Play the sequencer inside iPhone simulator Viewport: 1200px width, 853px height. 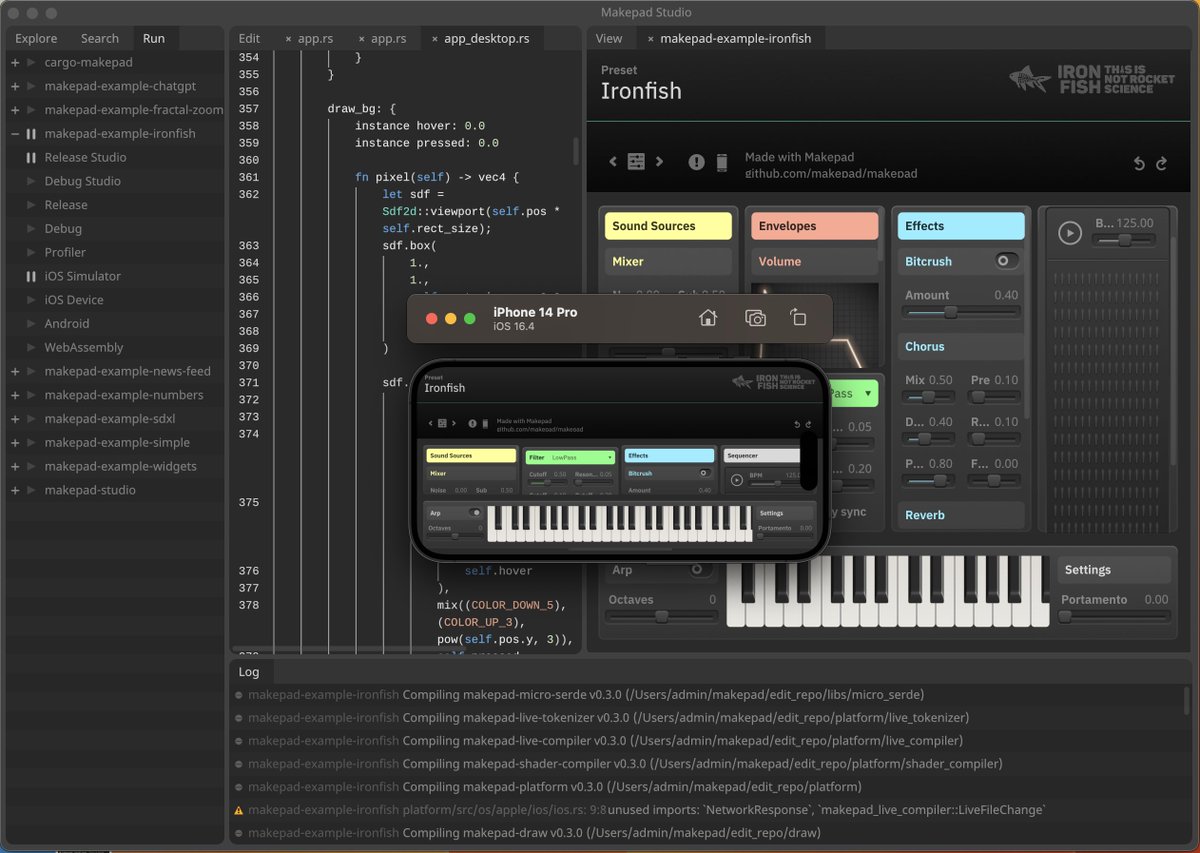[x=737, y=480]
